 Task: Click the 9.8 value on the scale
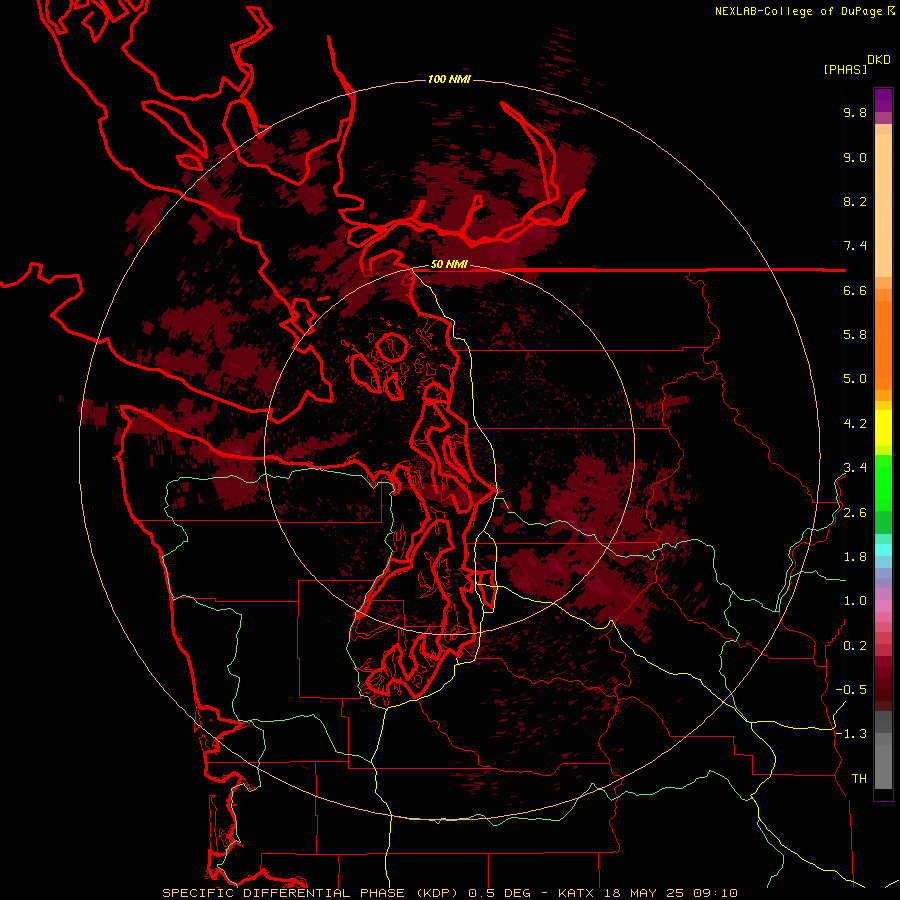pyautogui.click(x=855, y=112)
